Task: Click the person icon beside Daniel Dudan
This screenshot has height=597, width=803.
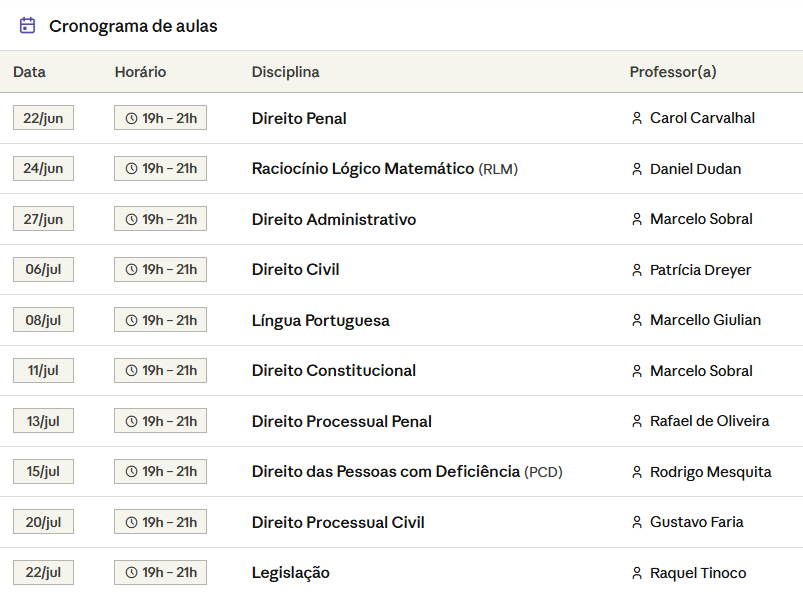Action: (637, 169)
